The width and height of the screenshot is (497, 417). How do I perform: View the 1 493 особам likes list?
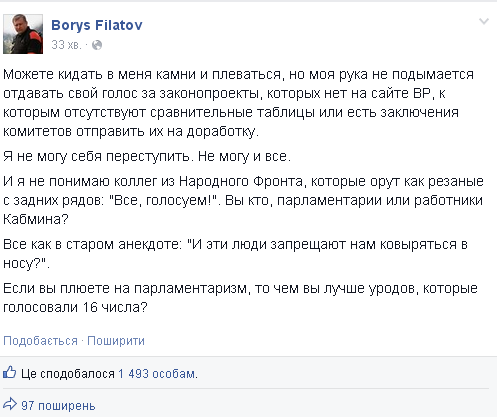point(157,374)
